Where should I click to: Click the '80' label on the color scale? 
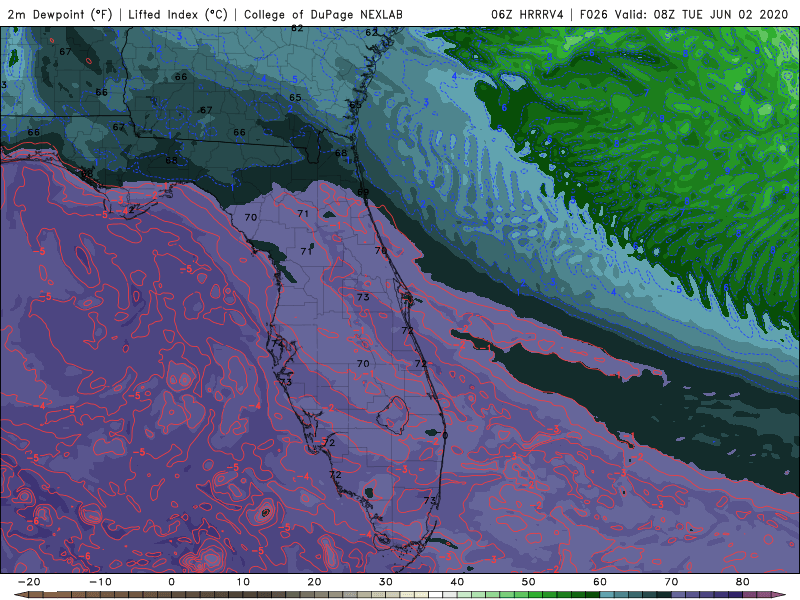743,582
